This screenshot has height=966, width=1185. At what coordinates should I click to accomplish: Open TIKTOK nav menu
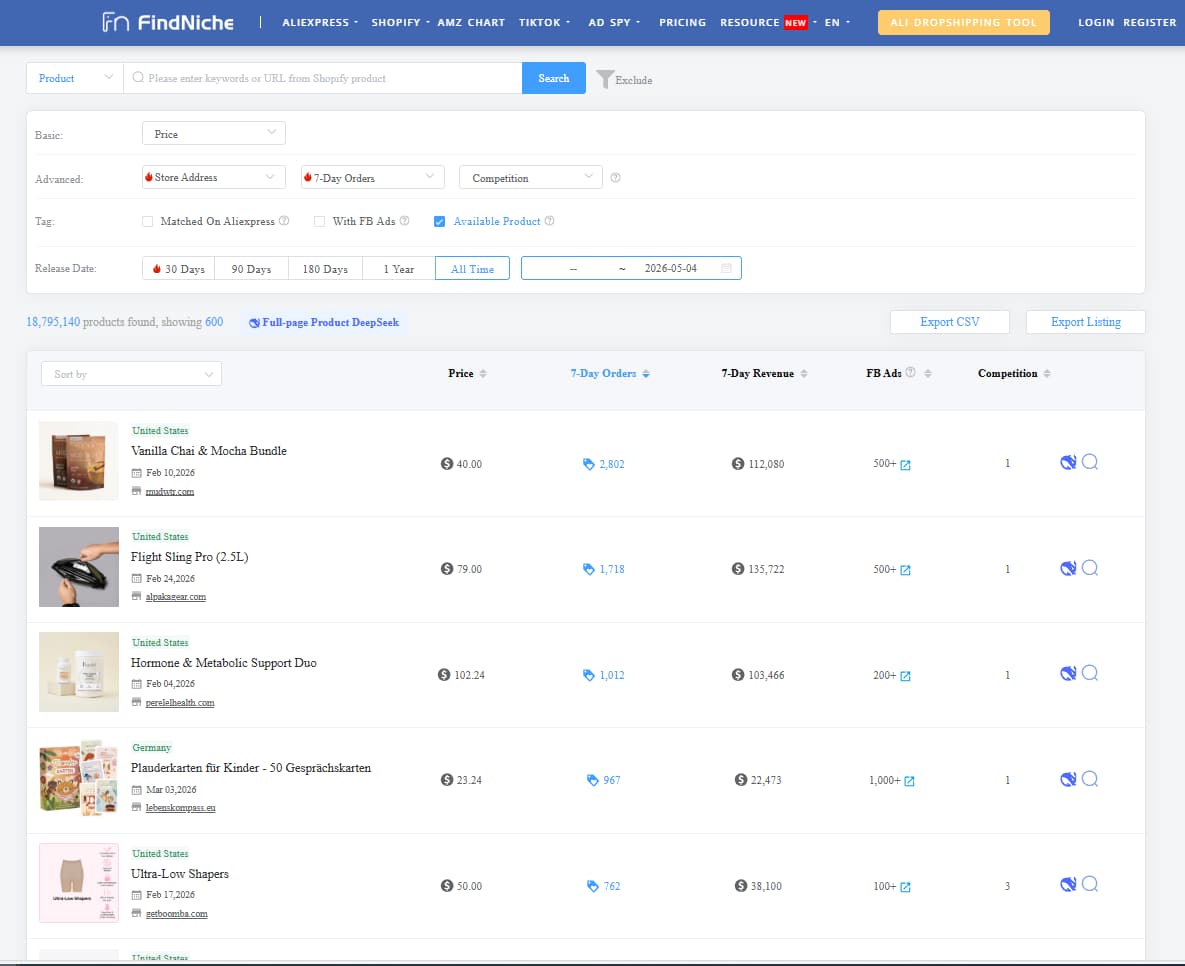click(544, 23)
